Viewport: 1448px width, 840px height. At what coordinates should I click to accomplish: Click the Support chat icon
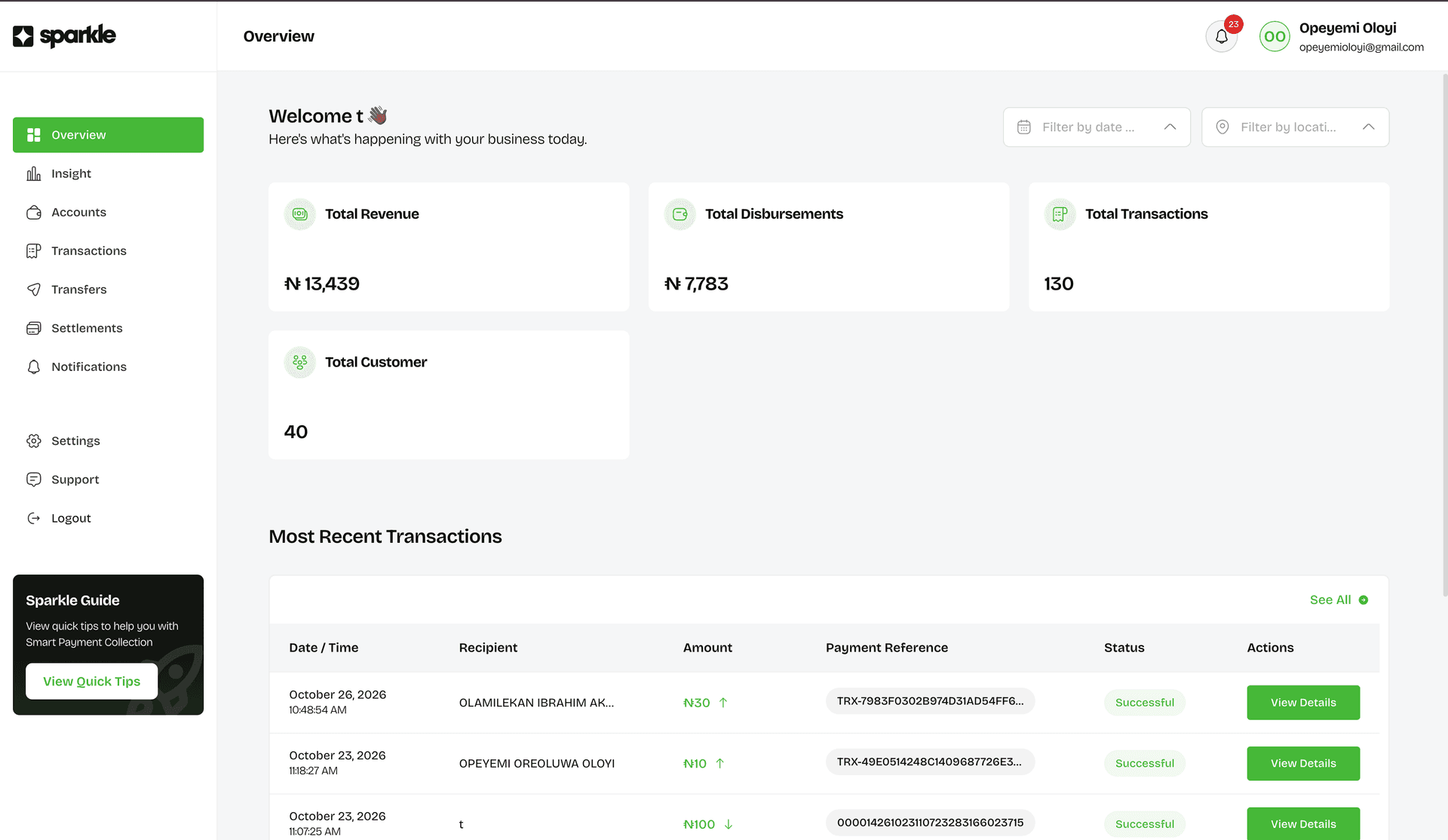pyautogui.click(x=34, y=480)
